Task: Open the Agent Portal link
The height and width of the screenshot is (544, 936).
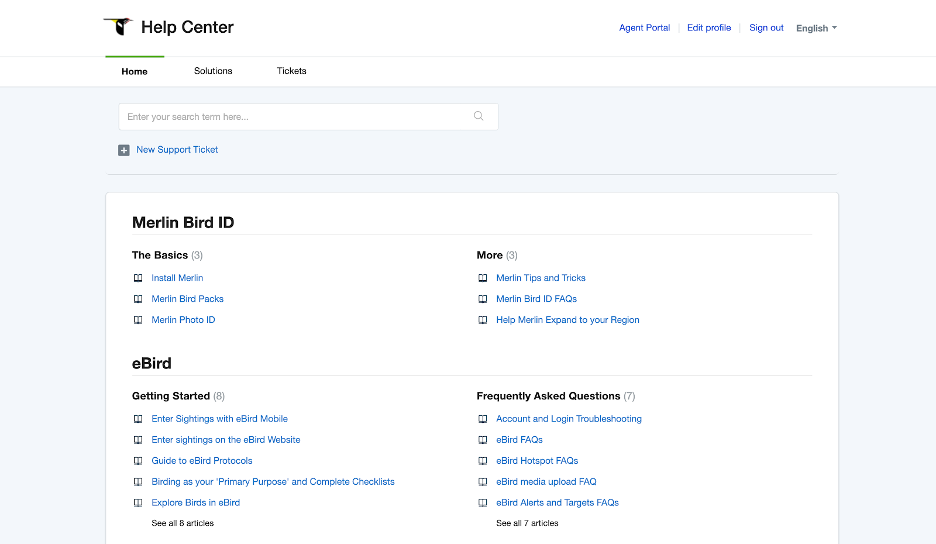Action: 644,27
